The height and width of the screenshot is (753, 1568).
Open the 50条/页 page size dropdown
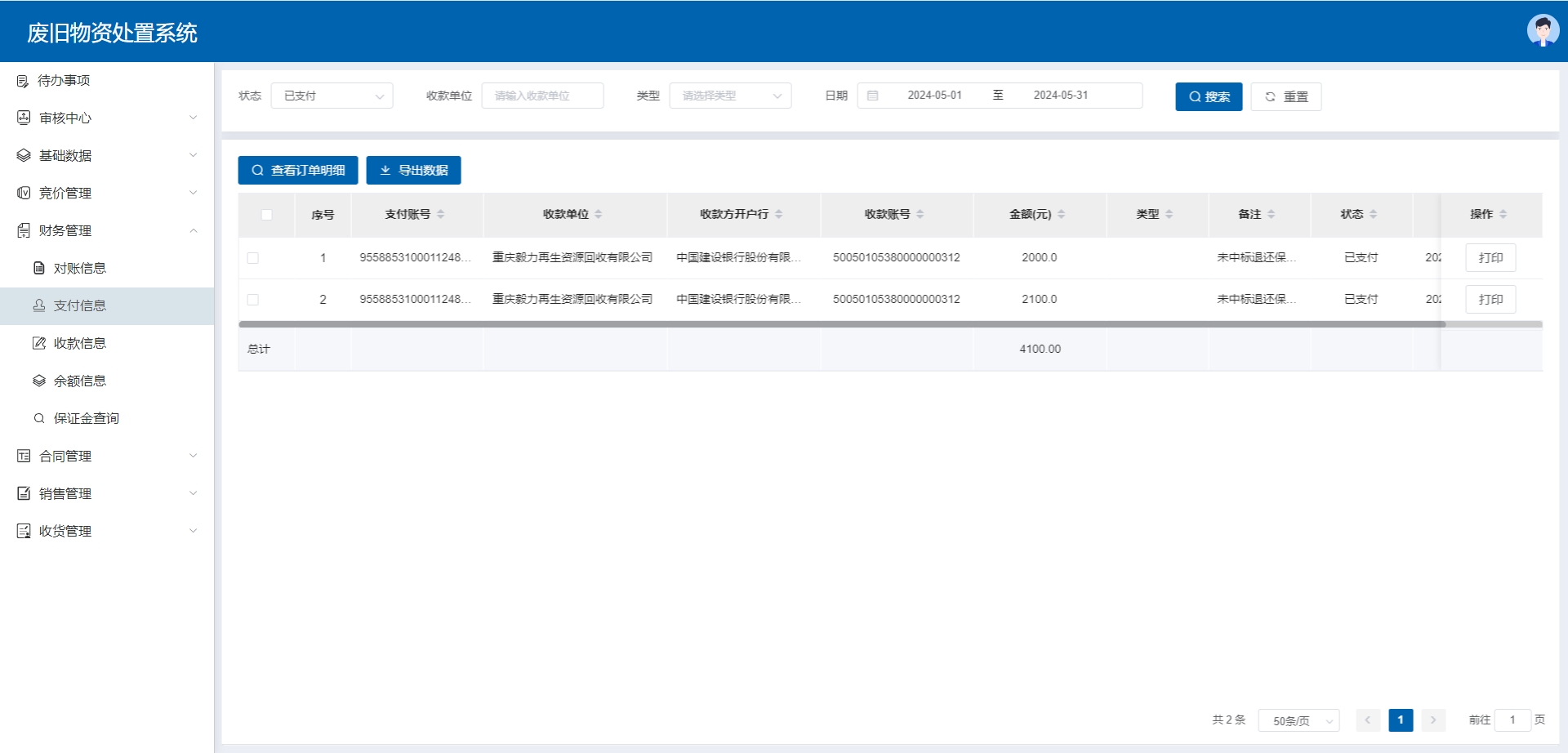click(x=1298, y=720)
